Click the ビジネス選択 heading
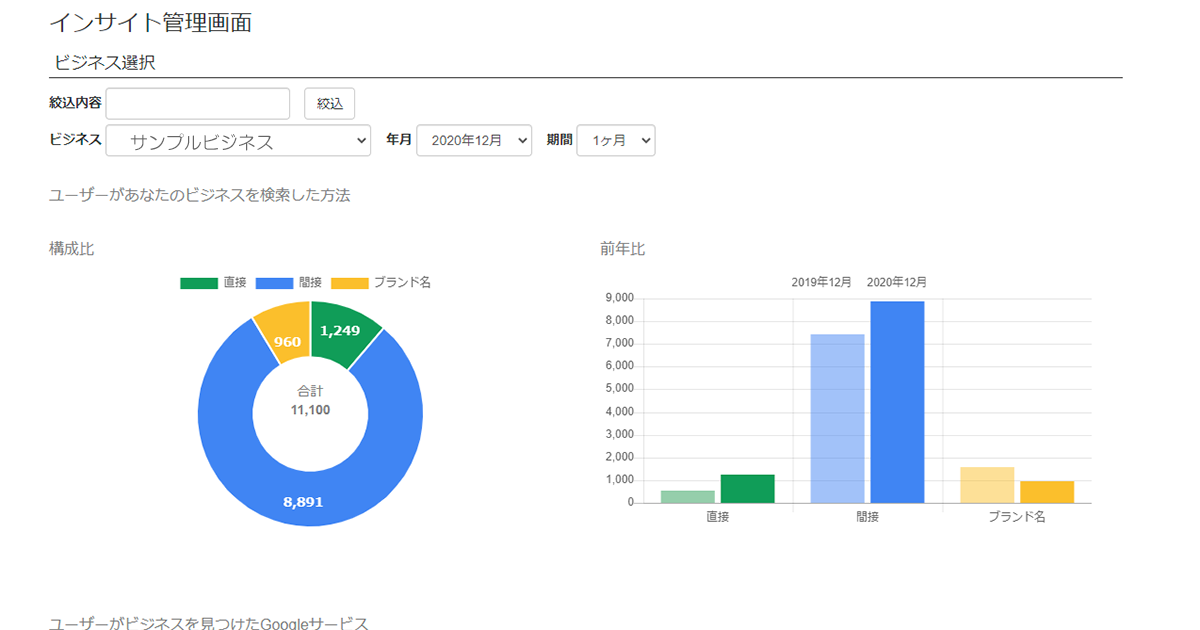 click(x=105, y=63)
